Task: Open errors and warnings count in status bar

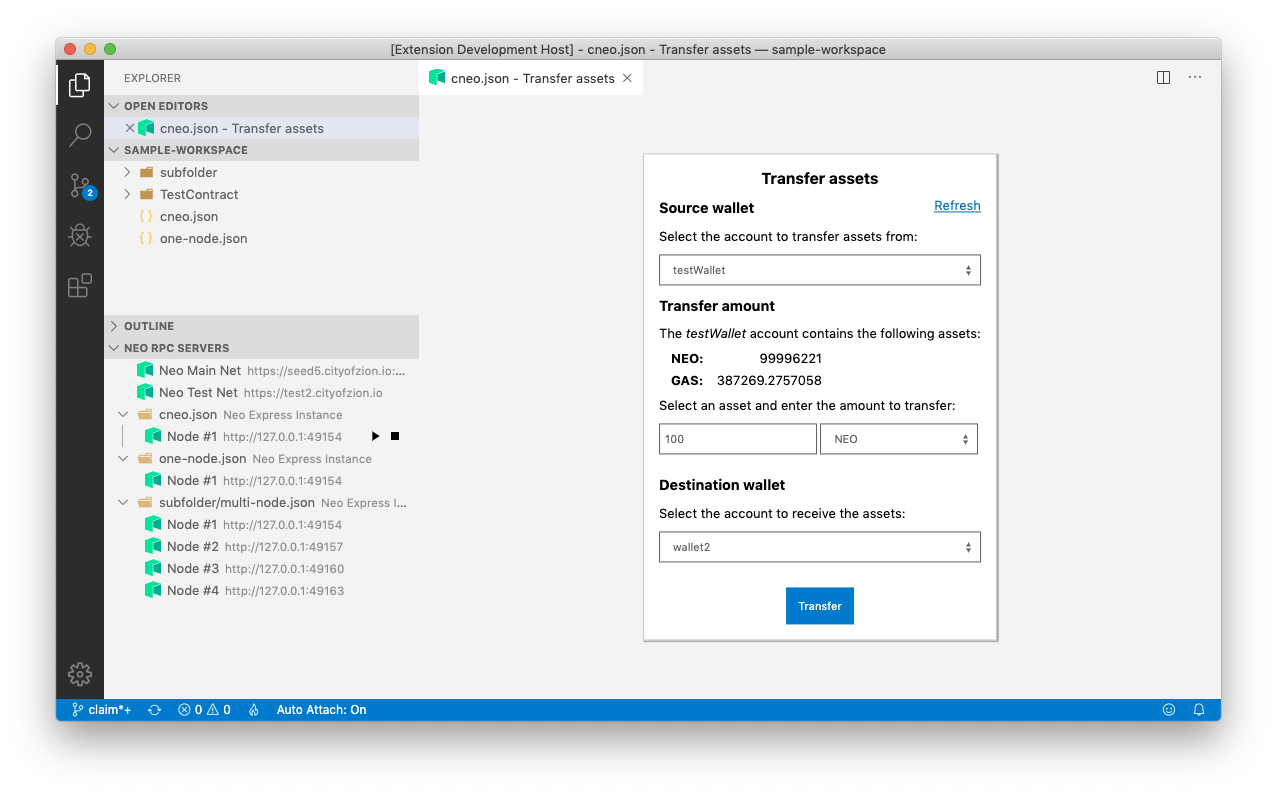Action: (204, 710)
